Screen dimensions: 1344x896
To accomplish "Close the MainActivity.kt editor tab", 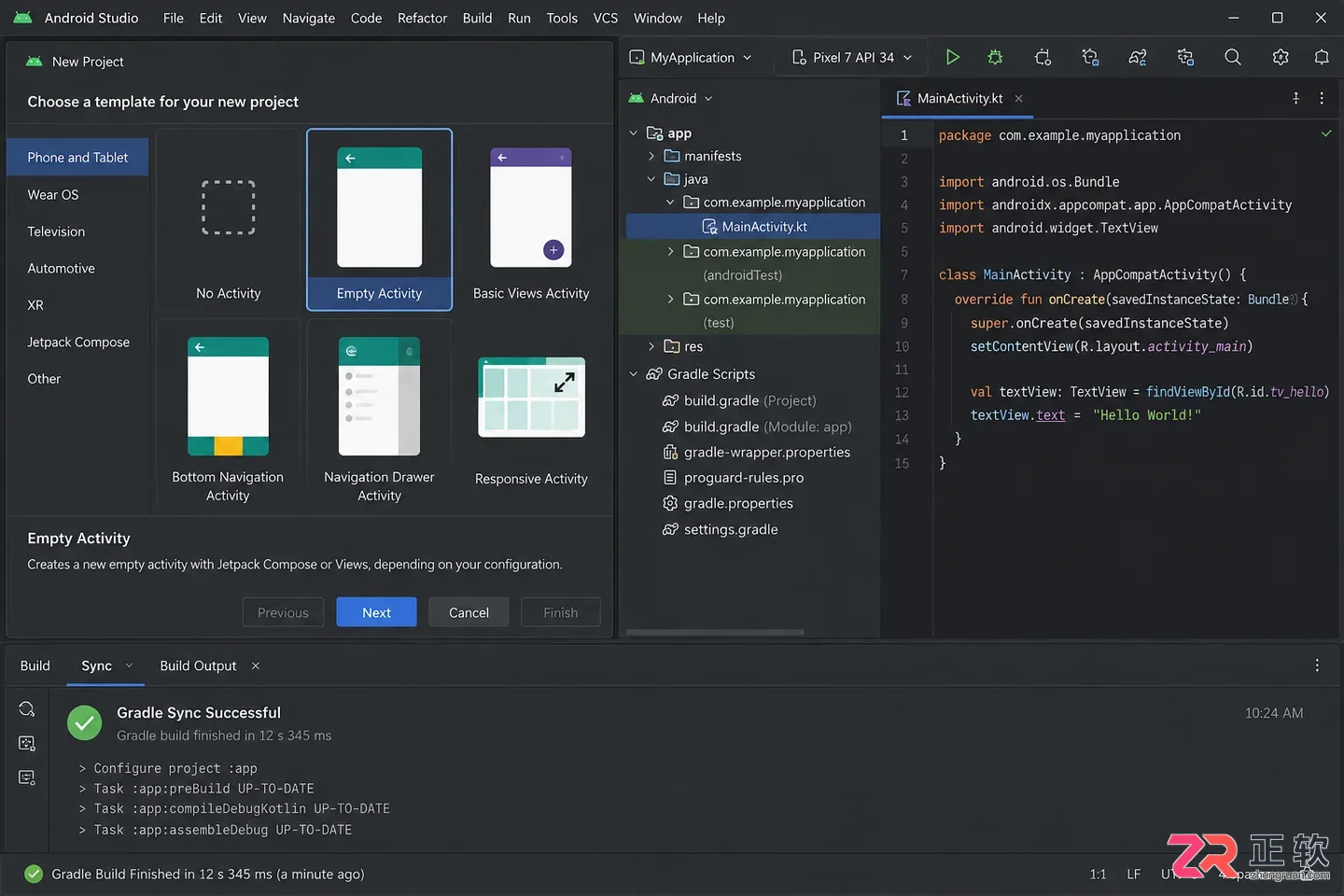I will point(1018,98).
